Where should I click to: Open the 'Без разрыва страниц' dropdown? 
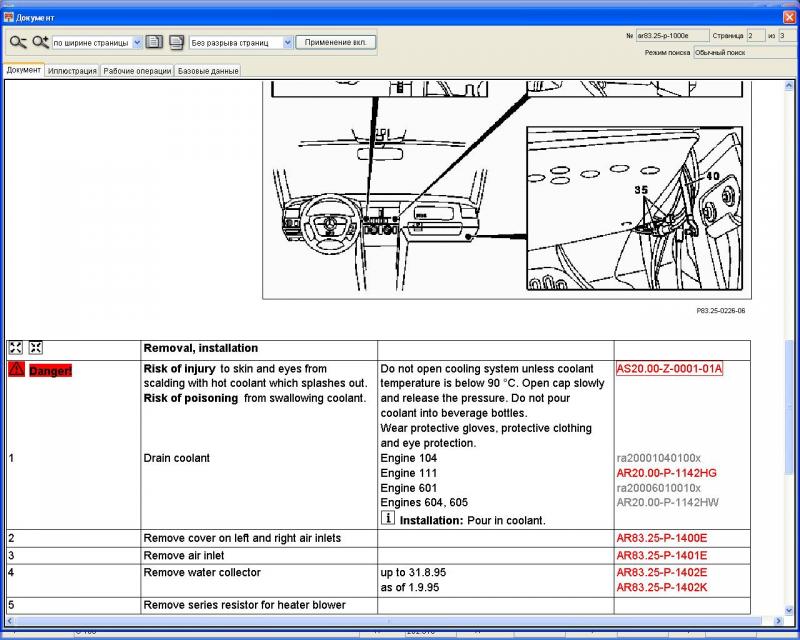287,43
